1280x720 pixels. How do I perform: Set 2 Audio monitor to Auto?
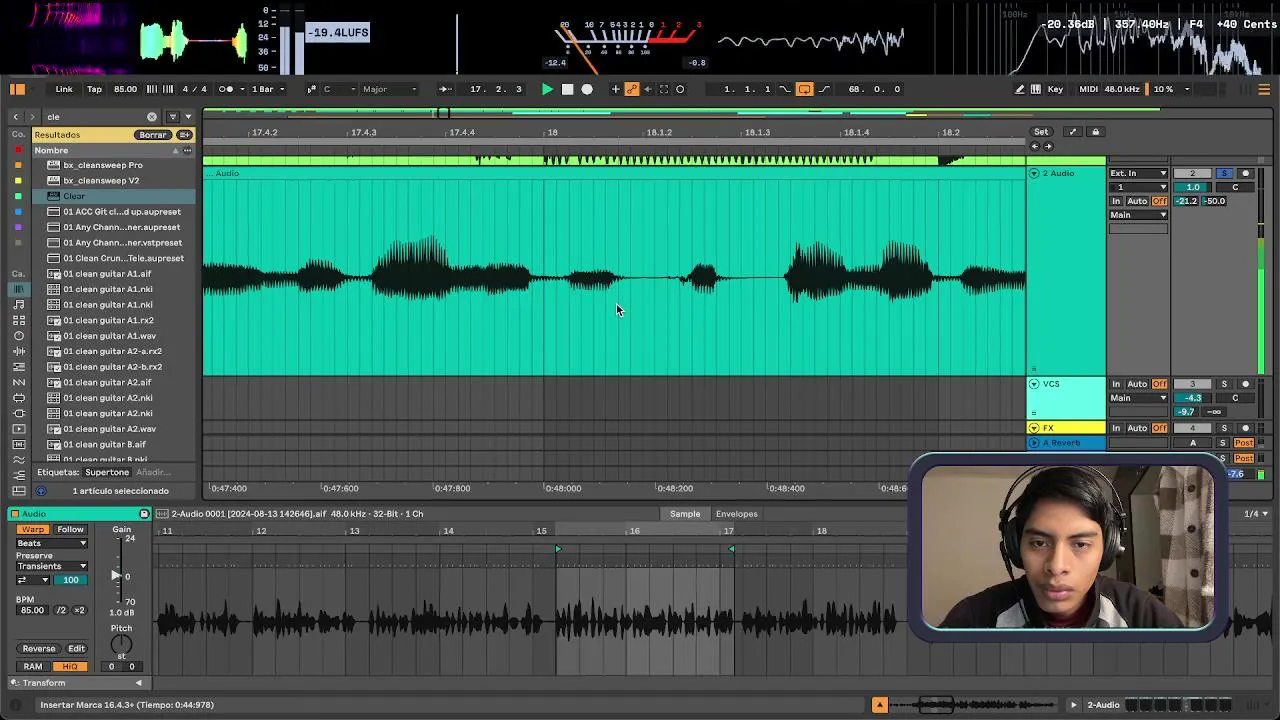click(1137, 201)
